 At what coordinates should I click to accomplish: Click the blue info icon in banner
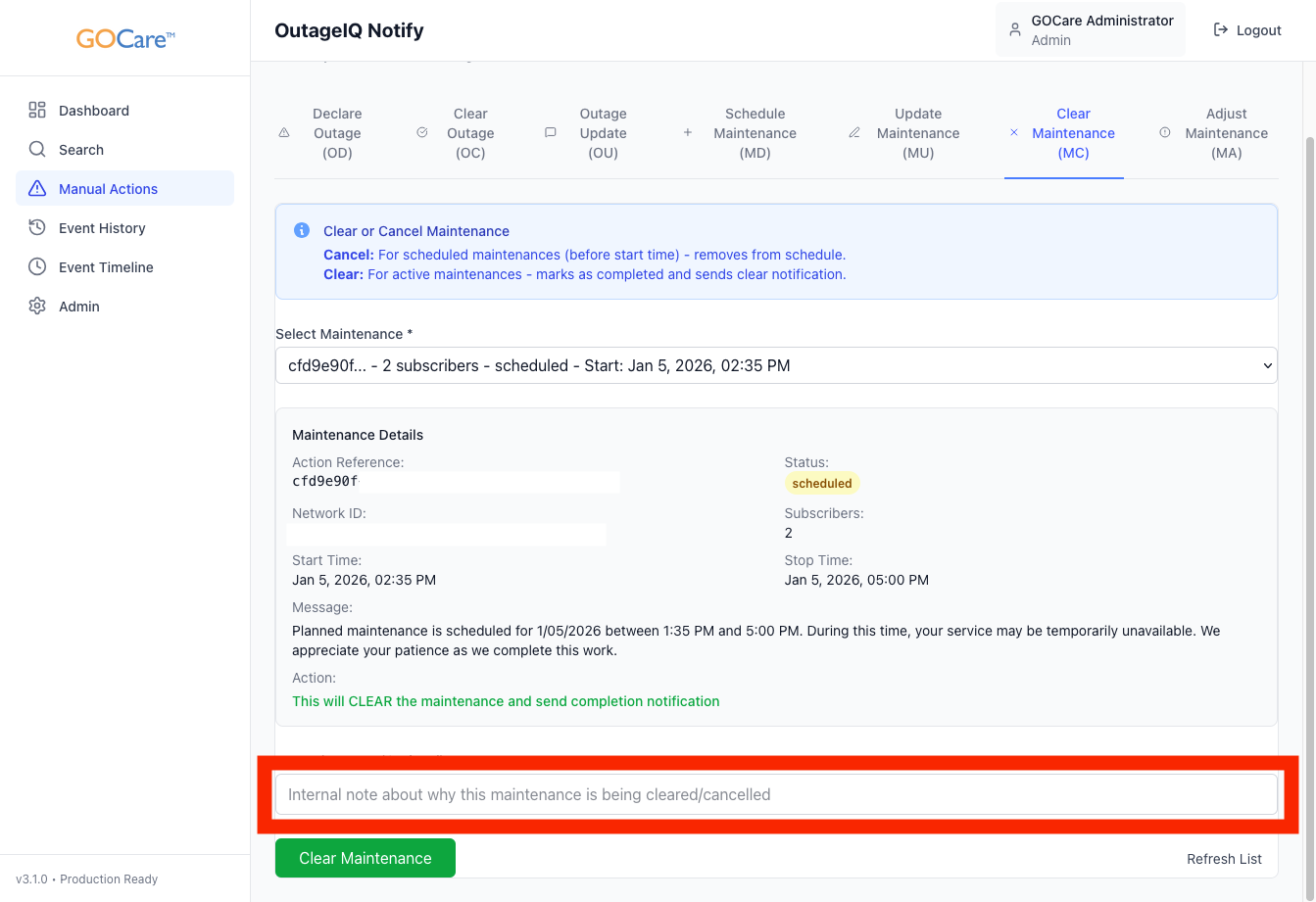click(x=302, y=231)
